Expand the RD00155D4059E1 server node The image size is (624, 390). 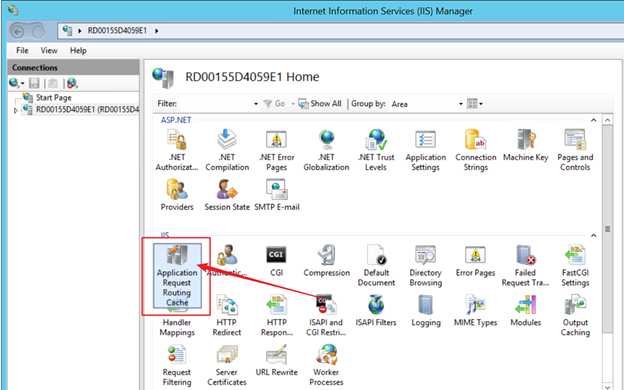(x=16, y=110)
